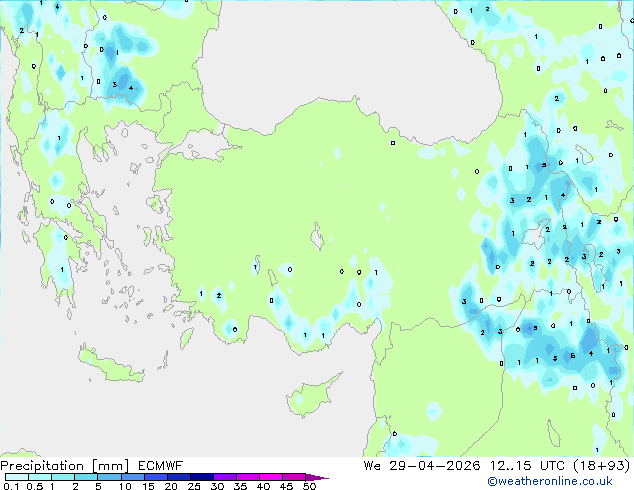Select the 0.1–0.5 mm legend color box
Image resolution: width=634 pixels, height=490 pixels.
17,477
